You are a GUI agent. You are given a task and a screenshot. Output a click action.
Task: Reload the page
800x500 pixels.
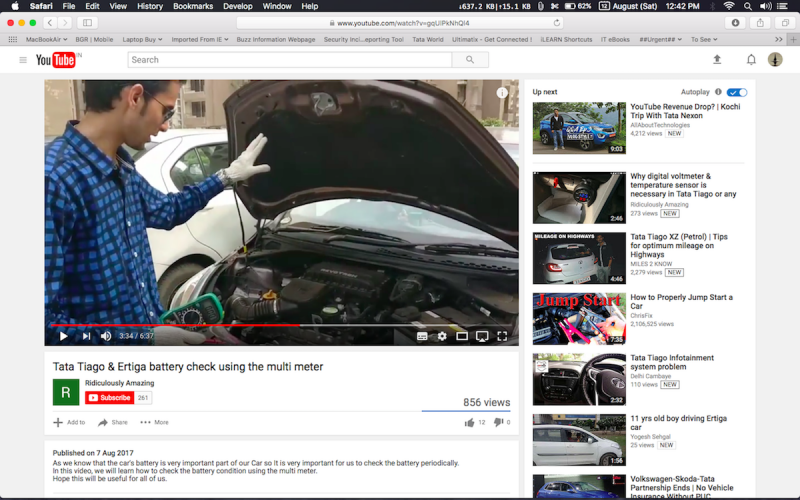[557, 22]
